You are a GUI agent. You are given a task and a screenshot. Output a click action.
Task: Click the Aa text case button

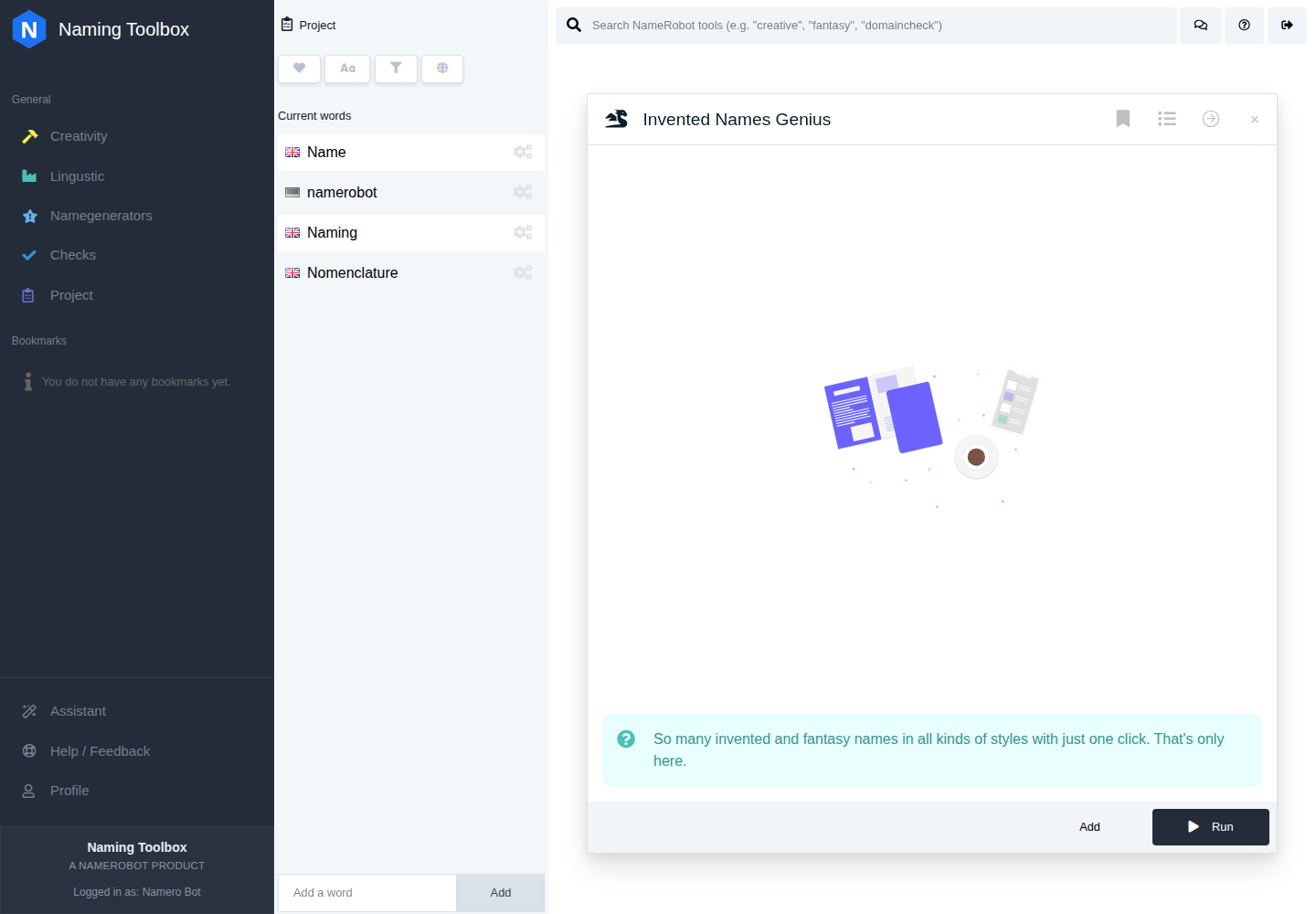tap(348, 69)
